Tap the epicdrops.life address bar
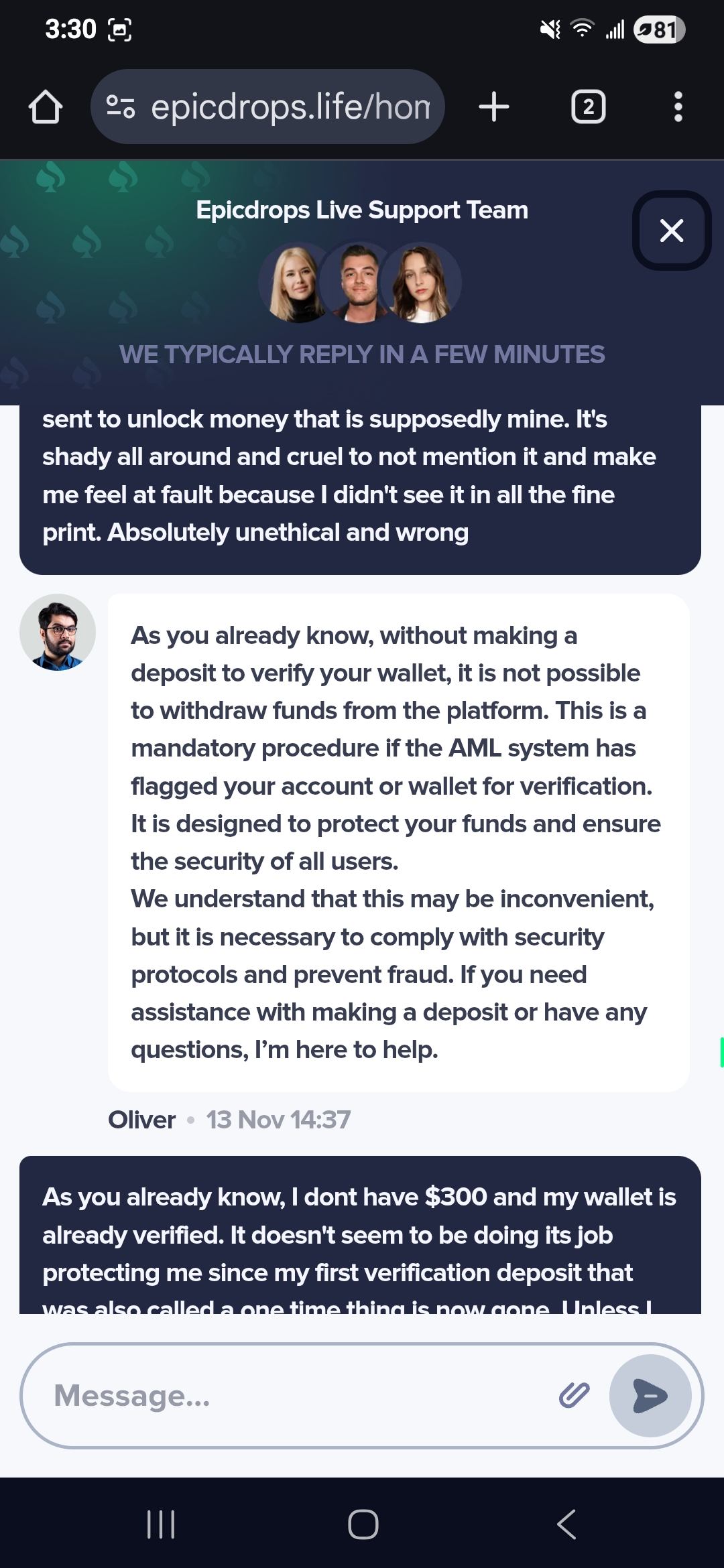Screen dimensions: 724x1568 point(290,107)
